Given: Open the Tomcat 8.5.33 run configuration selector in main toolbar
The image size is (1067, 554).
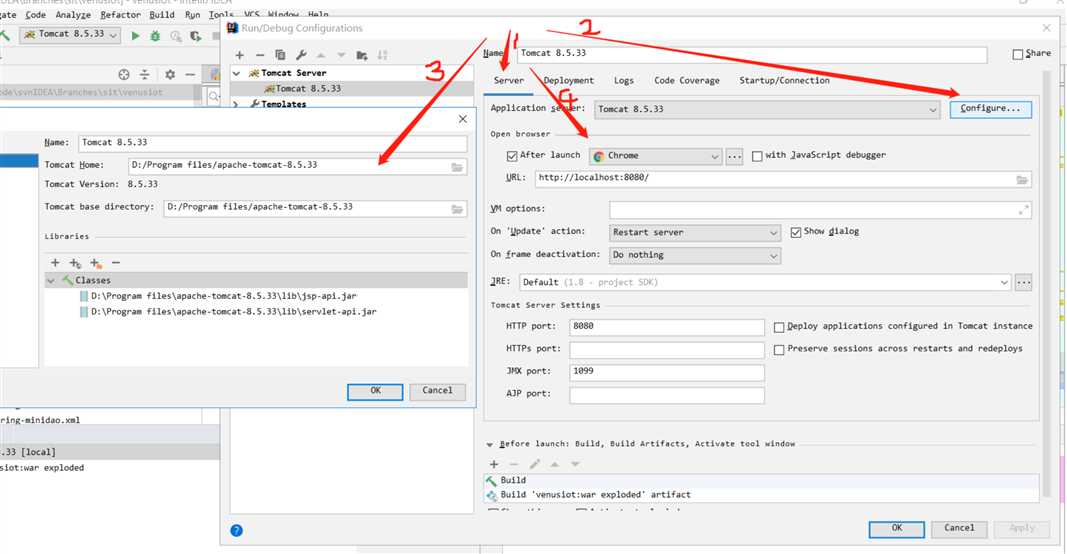Looking at the screenshot, I should [x=71, y=35].
